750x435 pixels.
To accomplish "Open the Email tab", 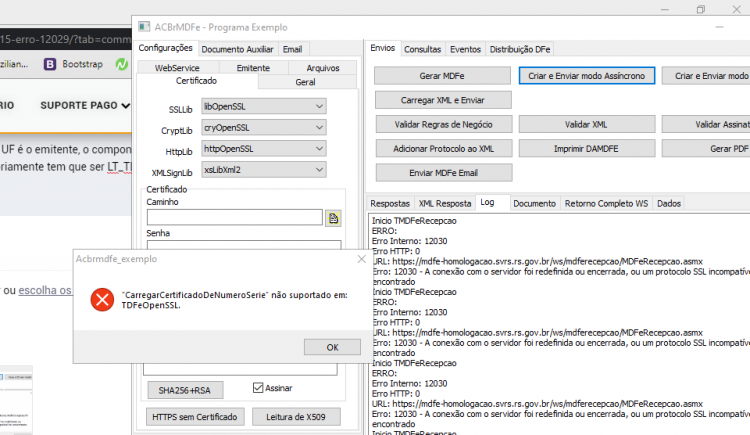I will (x=292, y=49).
